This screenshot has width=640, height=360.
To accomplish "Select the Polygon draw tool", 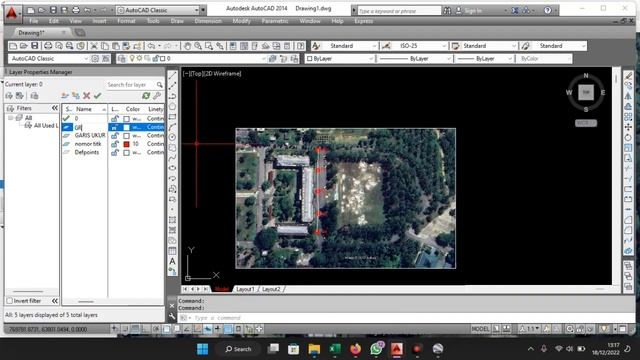I will (x=172, y=106).
